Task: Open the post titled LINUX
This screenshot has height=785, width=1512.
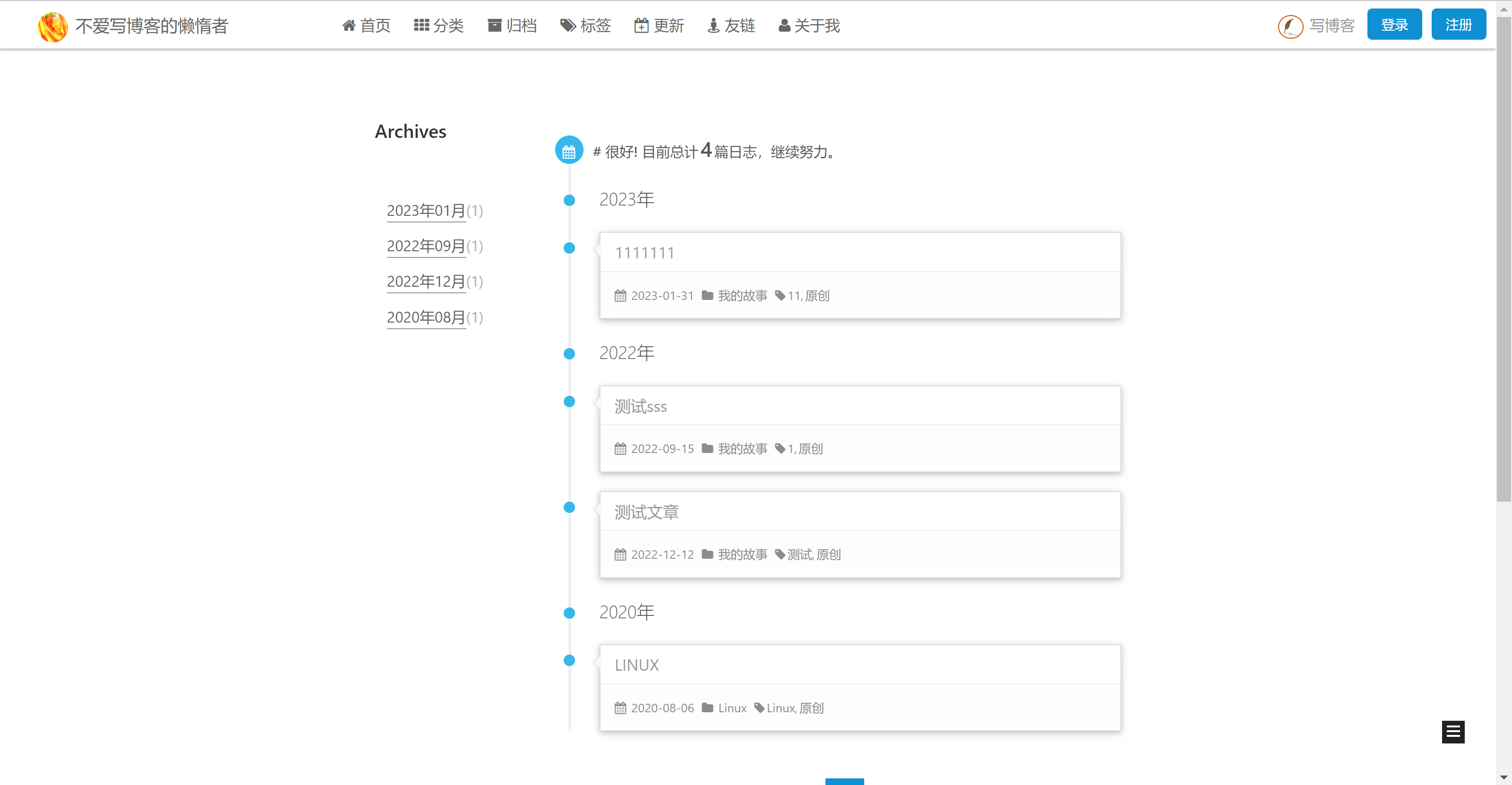Action: coord(636,666)
